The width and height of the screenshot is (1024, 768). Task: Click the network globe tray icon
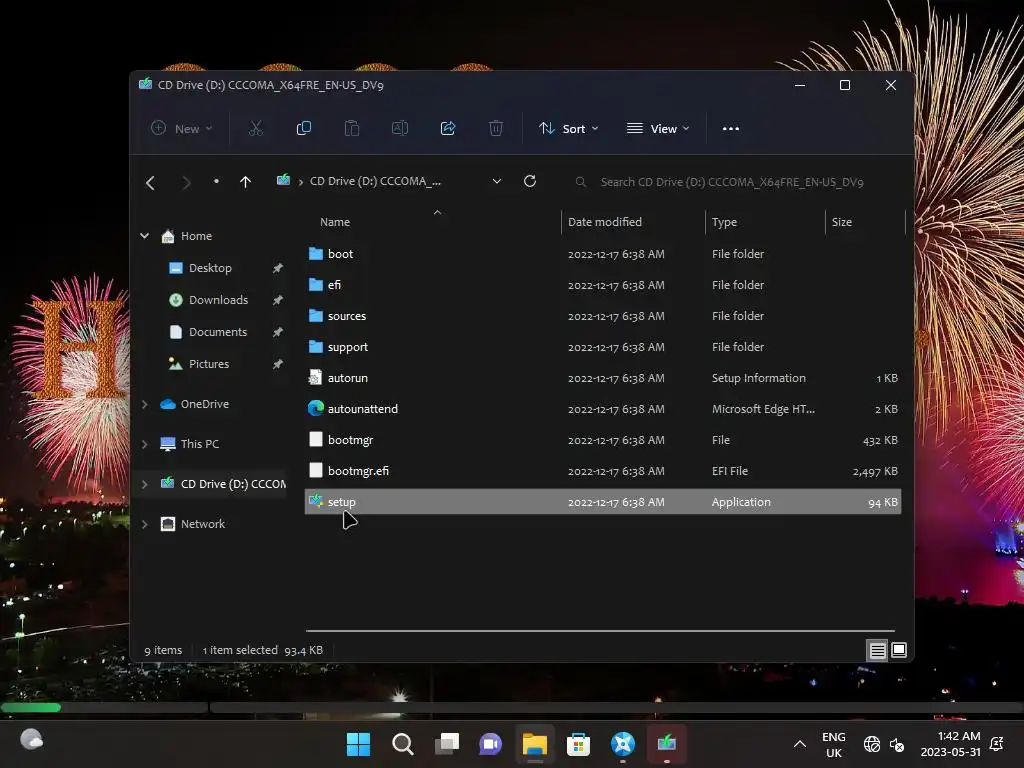coord(872,744)
